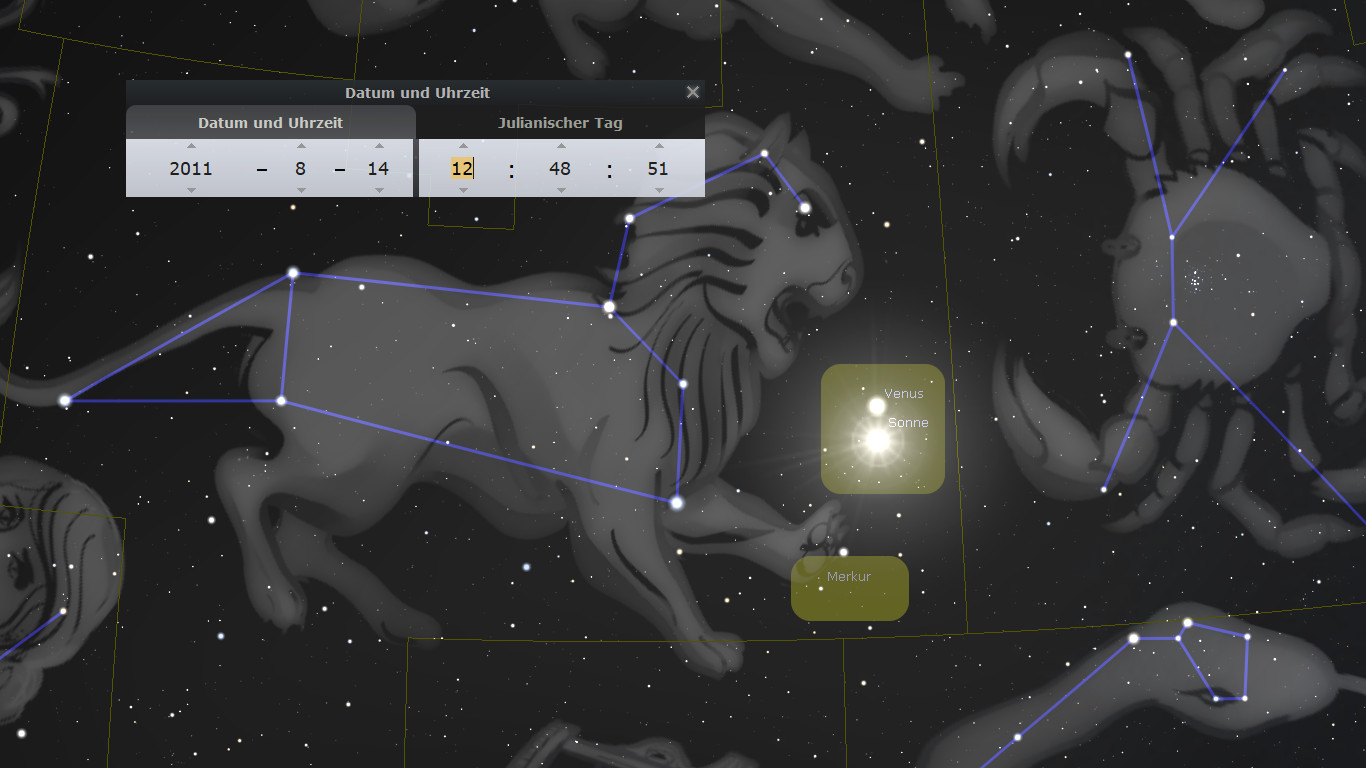
Task: Increase the year 2011 with up arrow
Action: point(191,146)
